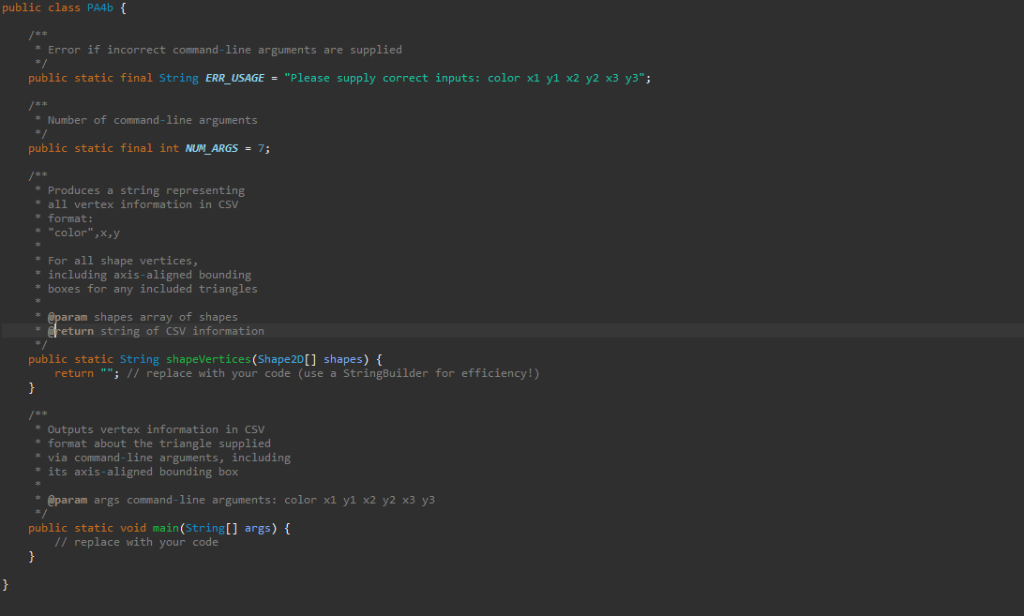1024x616 pixels.
Task: Click the ERR_USAGE constant name
Action: point(234,78)
